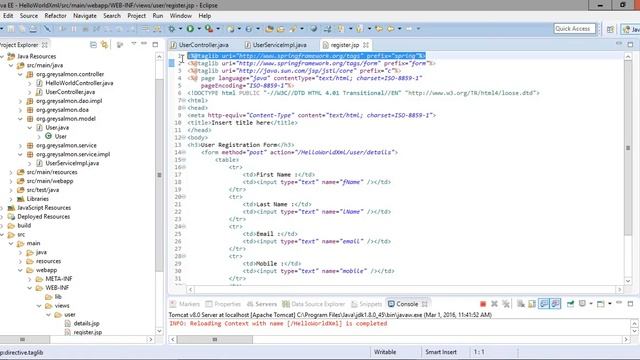Click Remove All Terminated Launches icon
The width and height of the screenshot is (640, 360).
pyautogui.click(x=506, y=304)
